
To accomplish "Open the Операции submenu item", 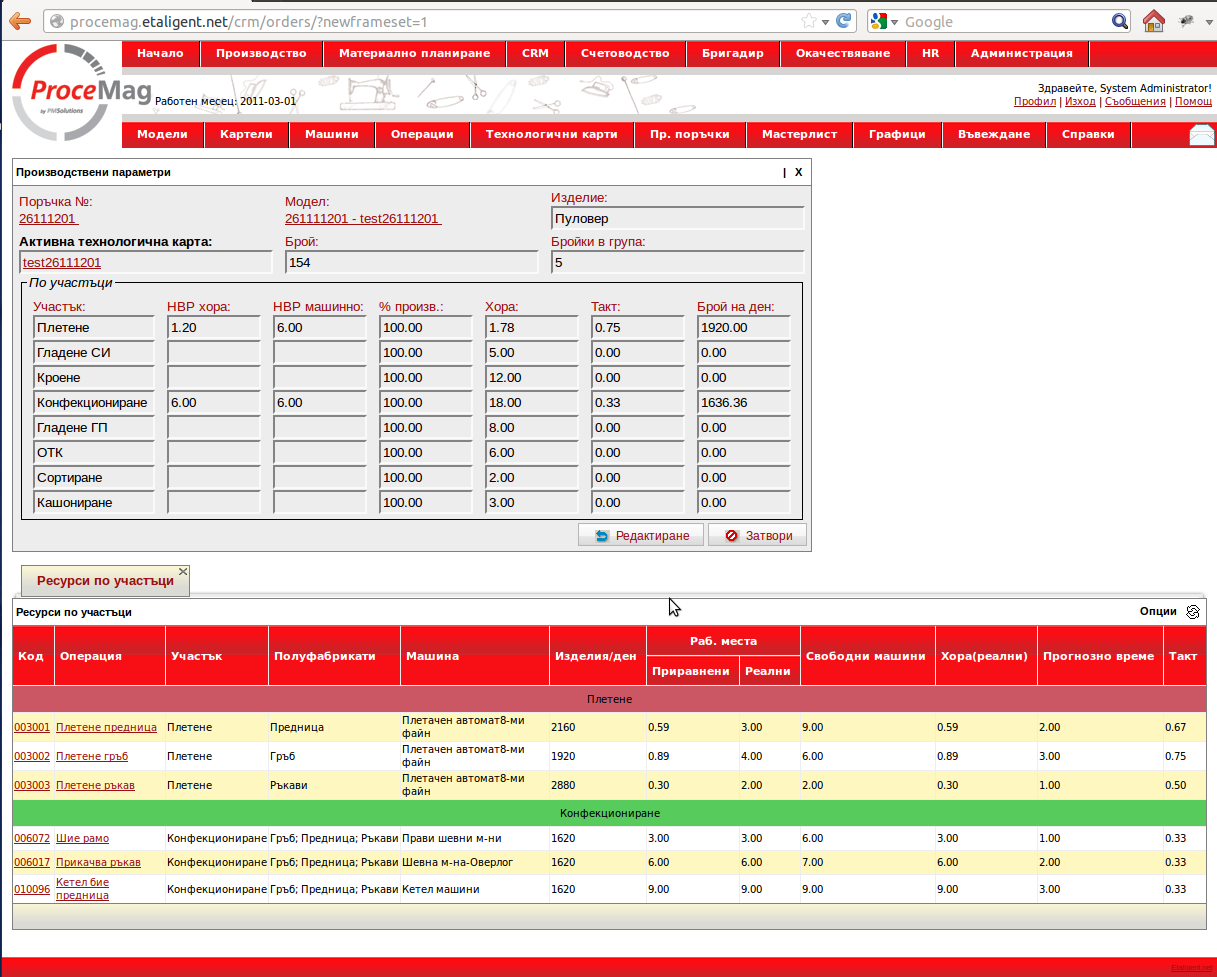I will pos(422,134).
